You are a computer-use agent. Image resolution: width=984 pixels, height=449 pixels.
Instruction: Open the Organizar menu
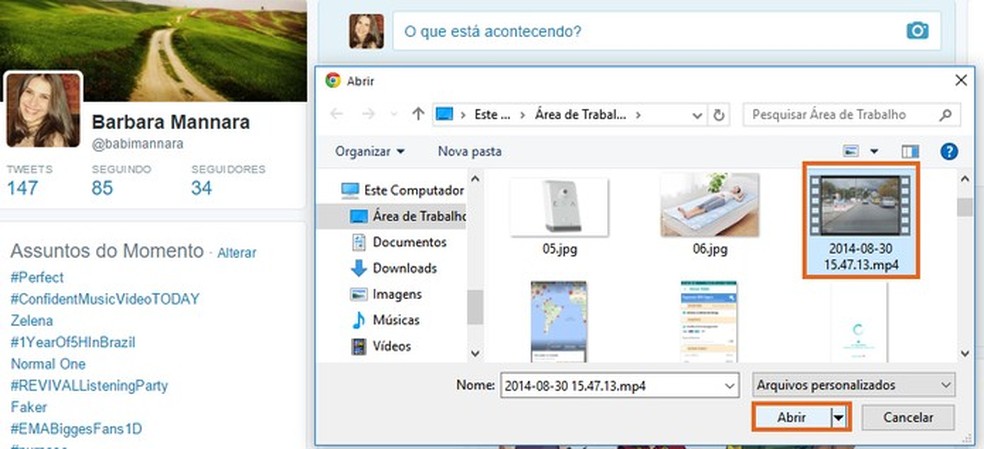370,151
